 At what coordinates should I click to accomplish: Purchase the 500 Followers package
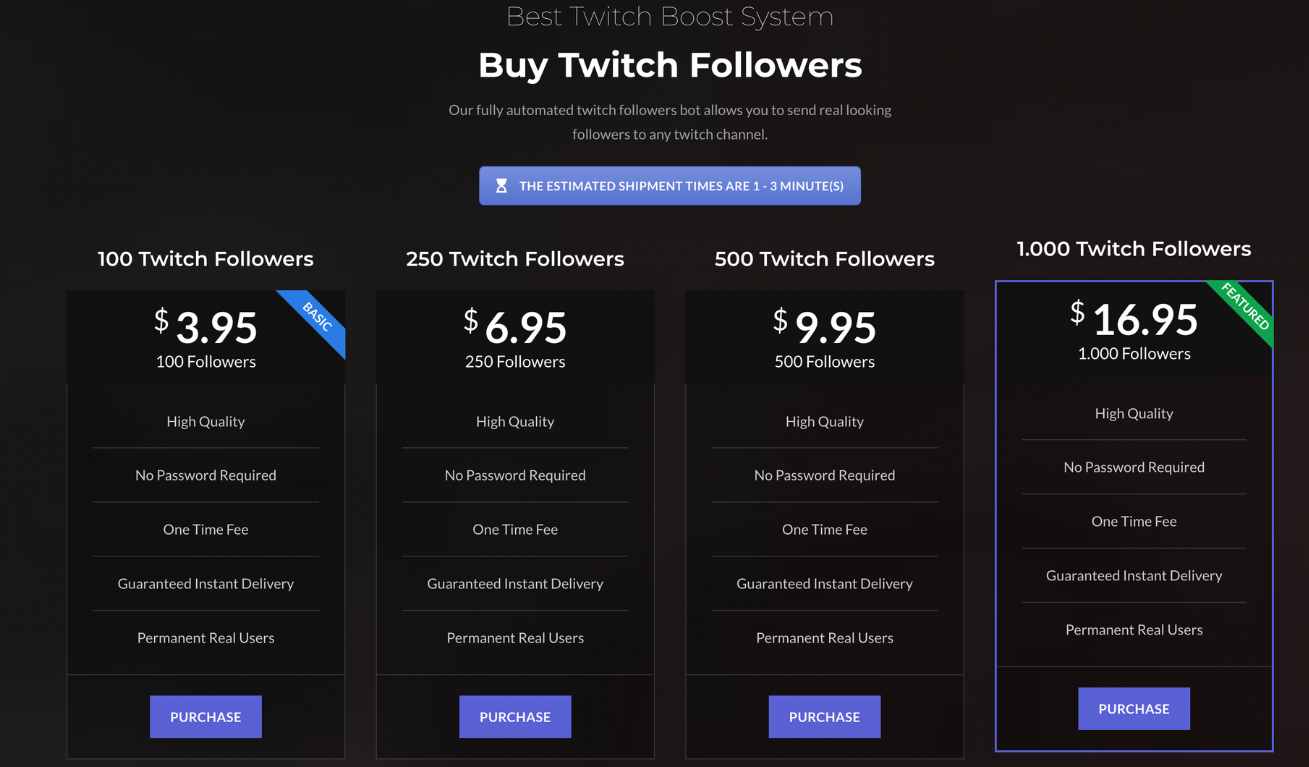pyautogui.click(x=825, y=717)
